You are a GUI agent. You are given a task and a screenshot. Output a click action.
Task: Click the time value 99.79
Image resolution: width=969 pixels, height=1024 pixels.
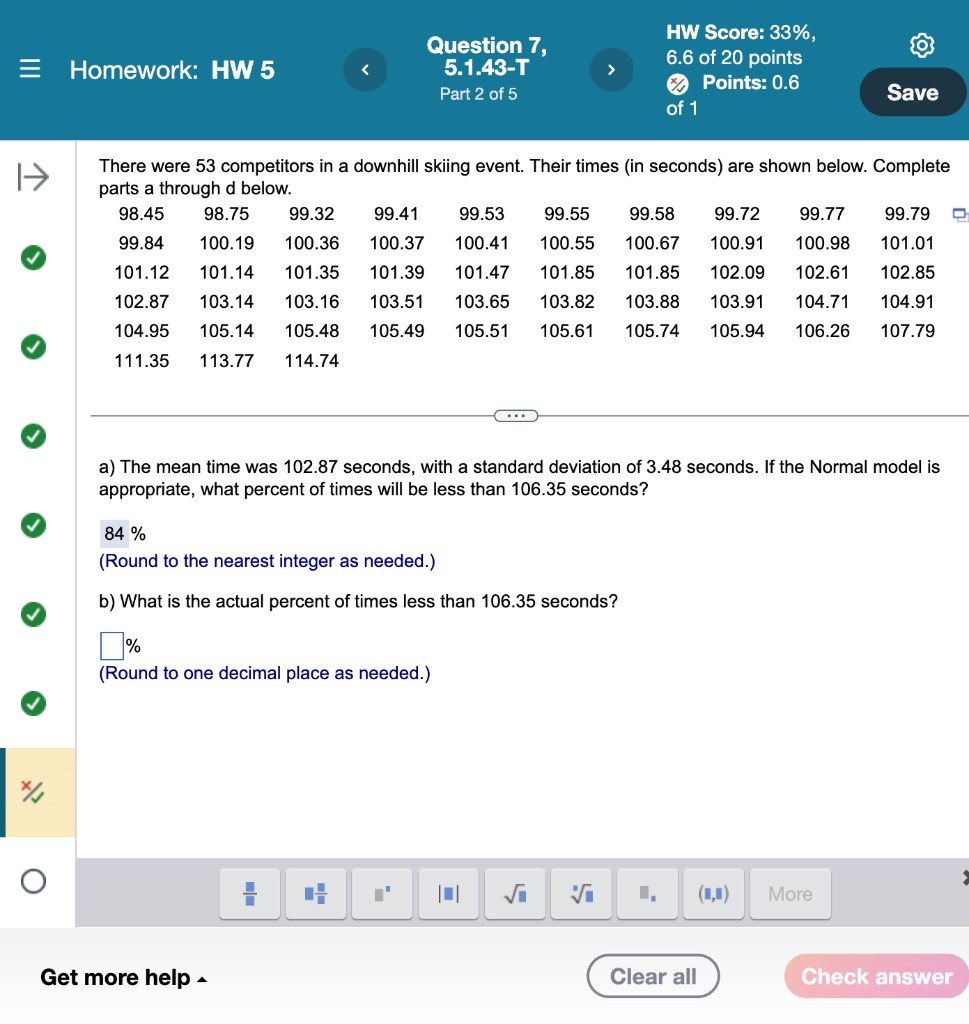908,214
